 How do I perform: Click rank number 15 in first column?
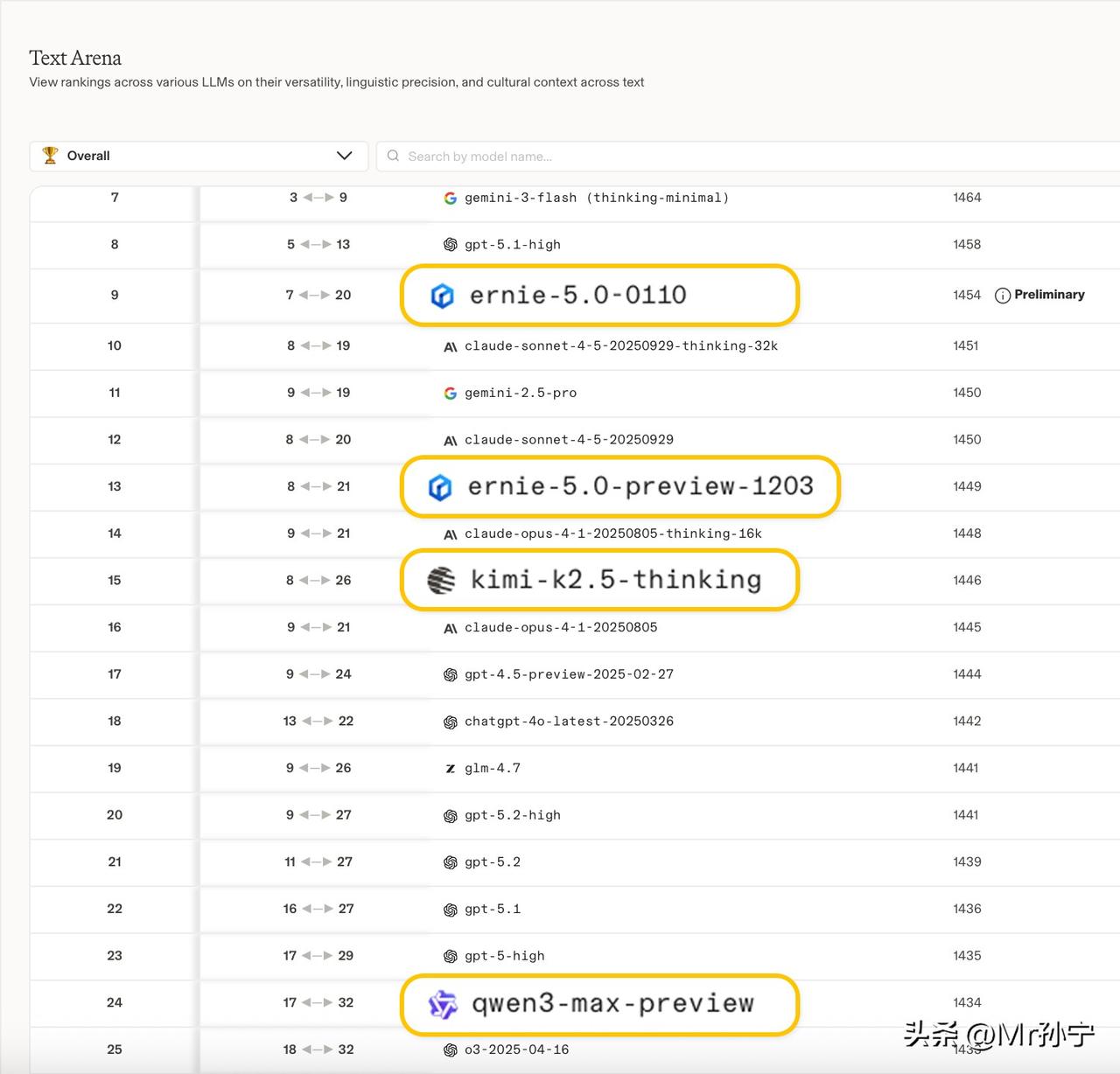115,581
